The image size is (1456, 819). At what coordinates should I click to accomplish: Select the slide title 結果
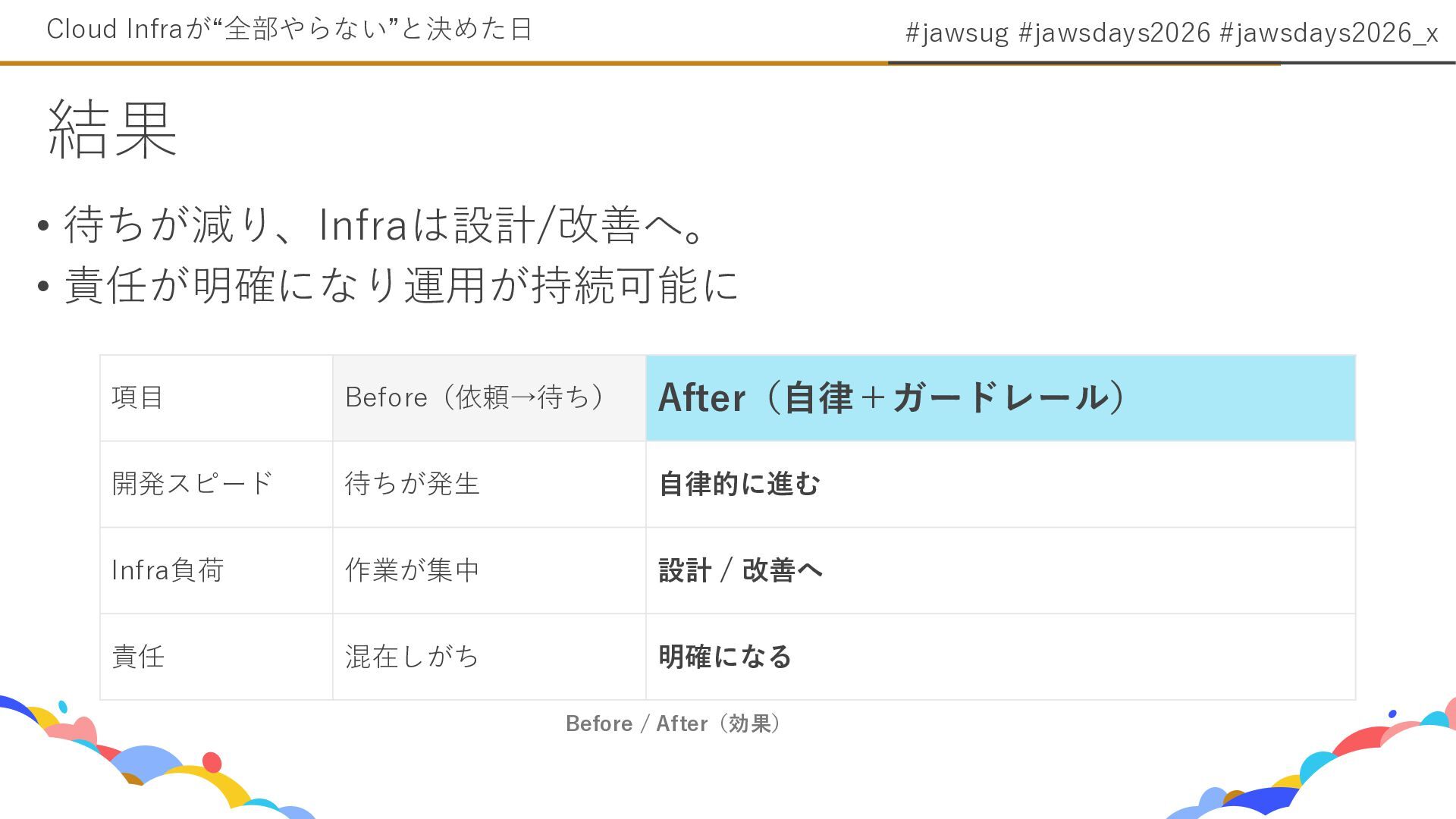pos(112,130)
